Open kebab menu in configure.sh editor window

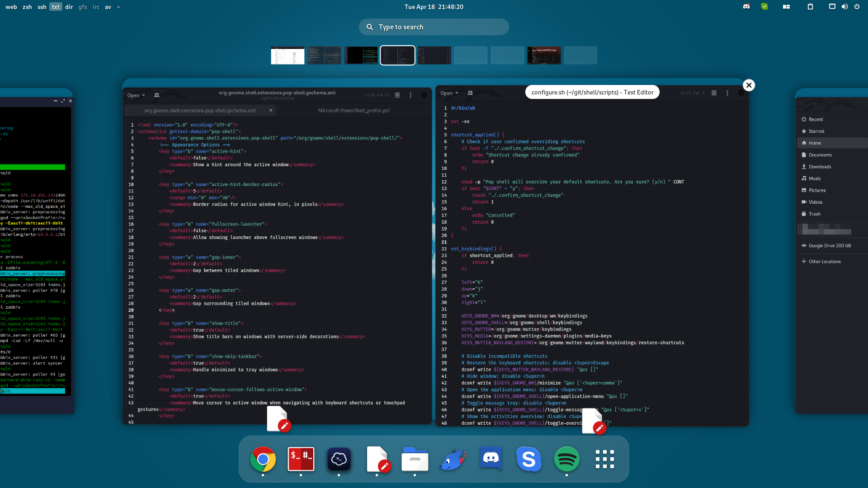click(727, 93)
